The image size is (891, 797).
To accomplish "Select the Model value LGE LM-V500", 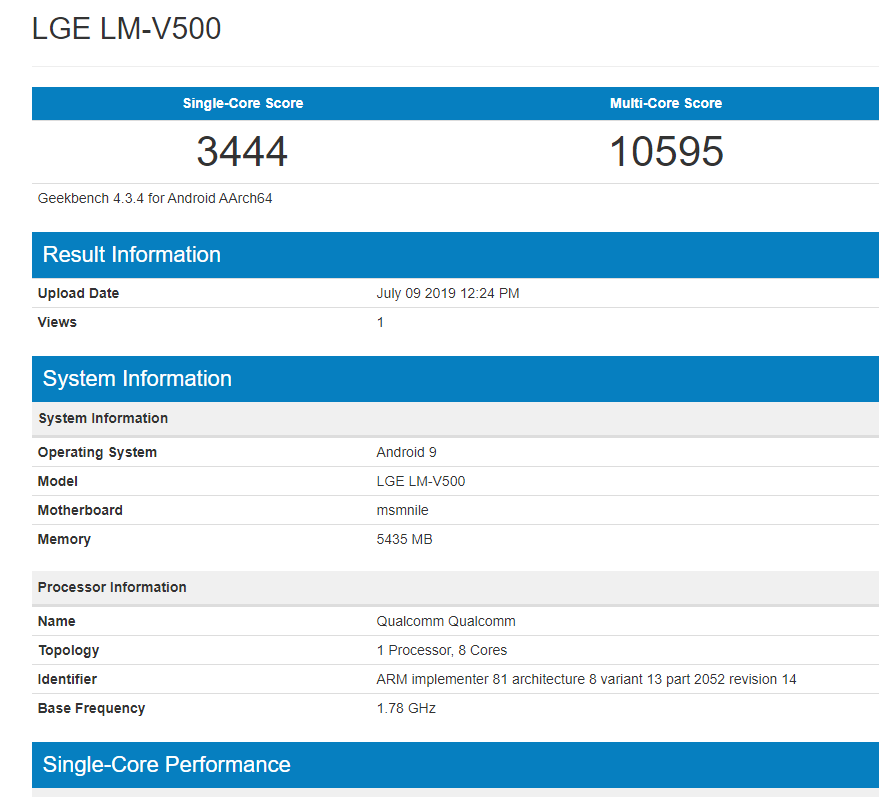I will point(420,481).
